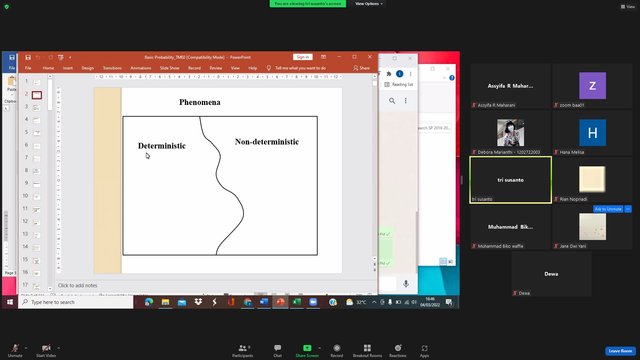Click the File Explorer taskbar icon
The image size is (640, 360).
[x=165, y=302]
